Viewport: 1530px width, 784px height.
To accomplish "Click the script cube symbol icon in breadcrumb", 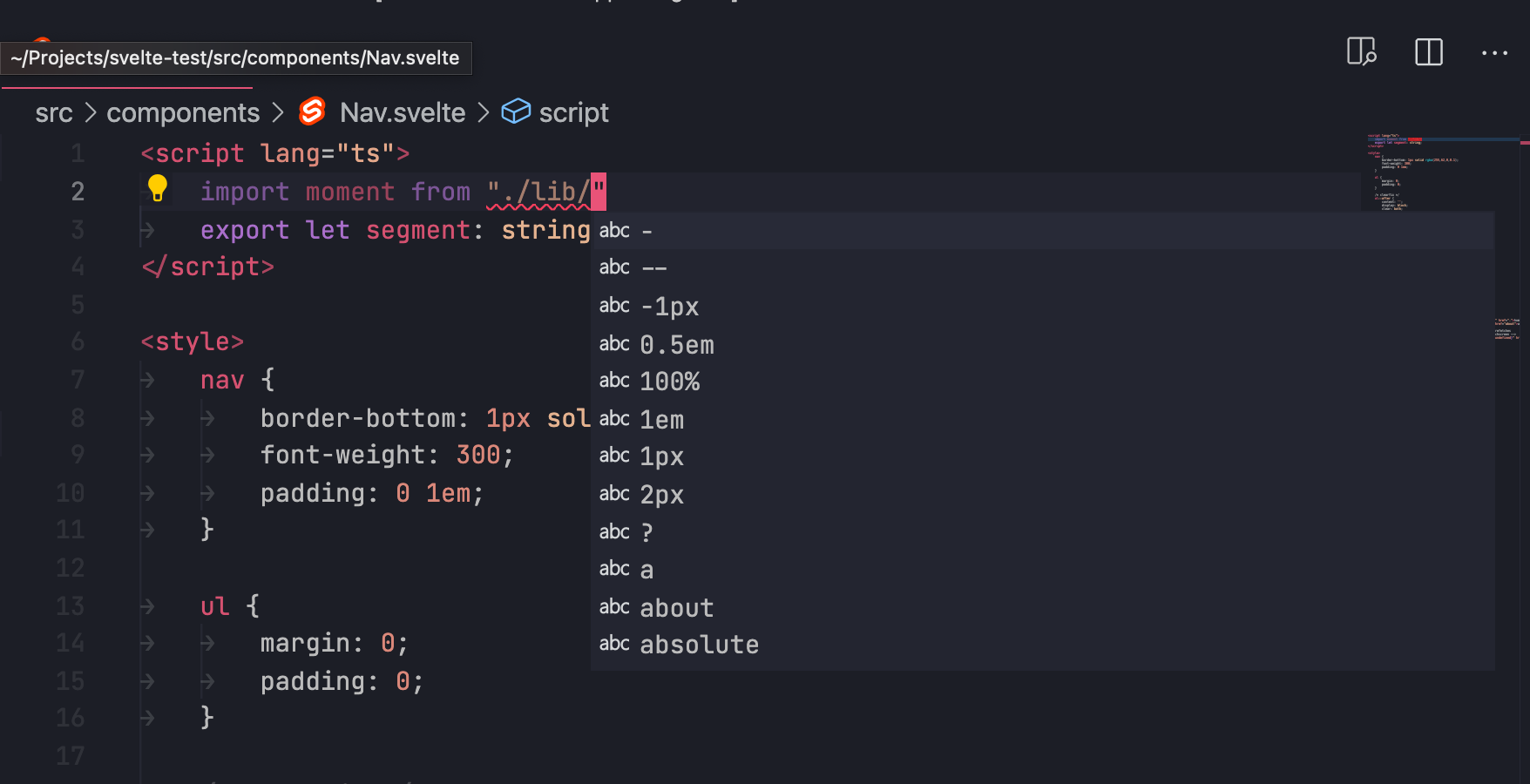I will pyautogui.click(x=516, y=112).
